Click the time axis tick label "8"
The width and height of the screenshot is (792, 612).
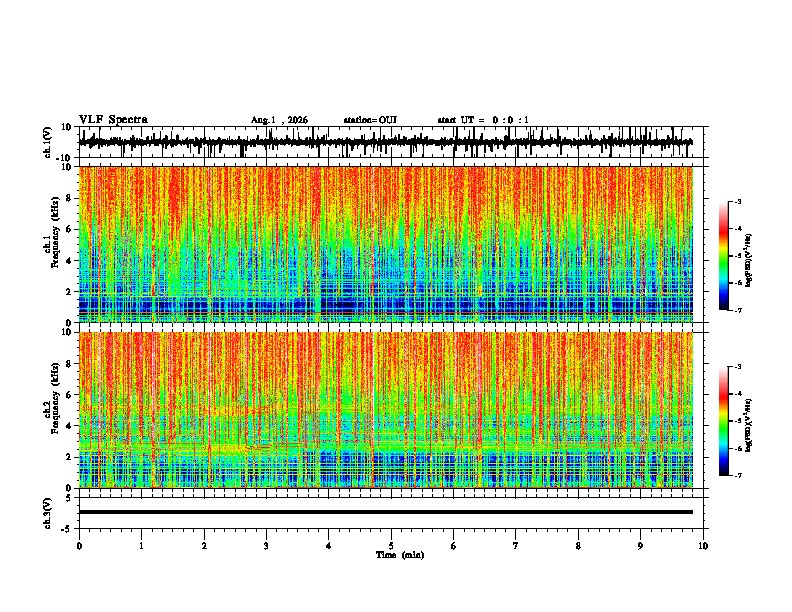pos(578,546)
